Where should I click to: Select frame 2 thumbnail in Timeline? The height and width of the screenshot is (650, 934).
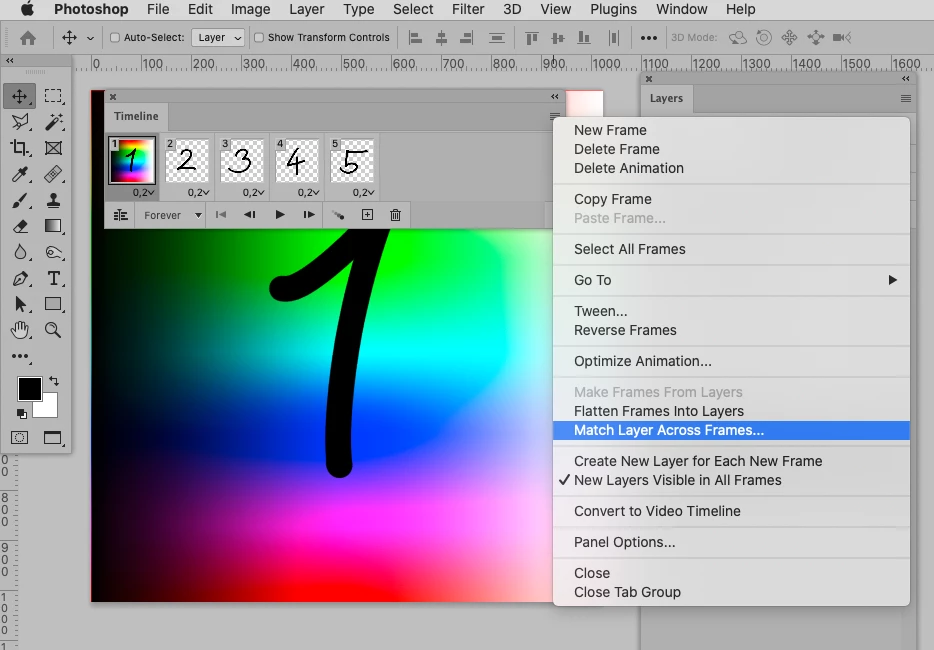coord(187,161)
